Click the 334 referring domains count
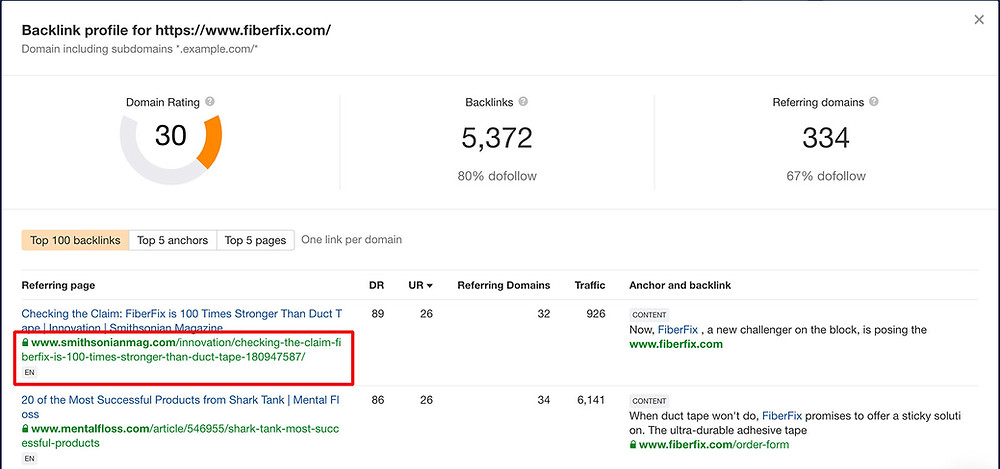 [x=825, y=138]
